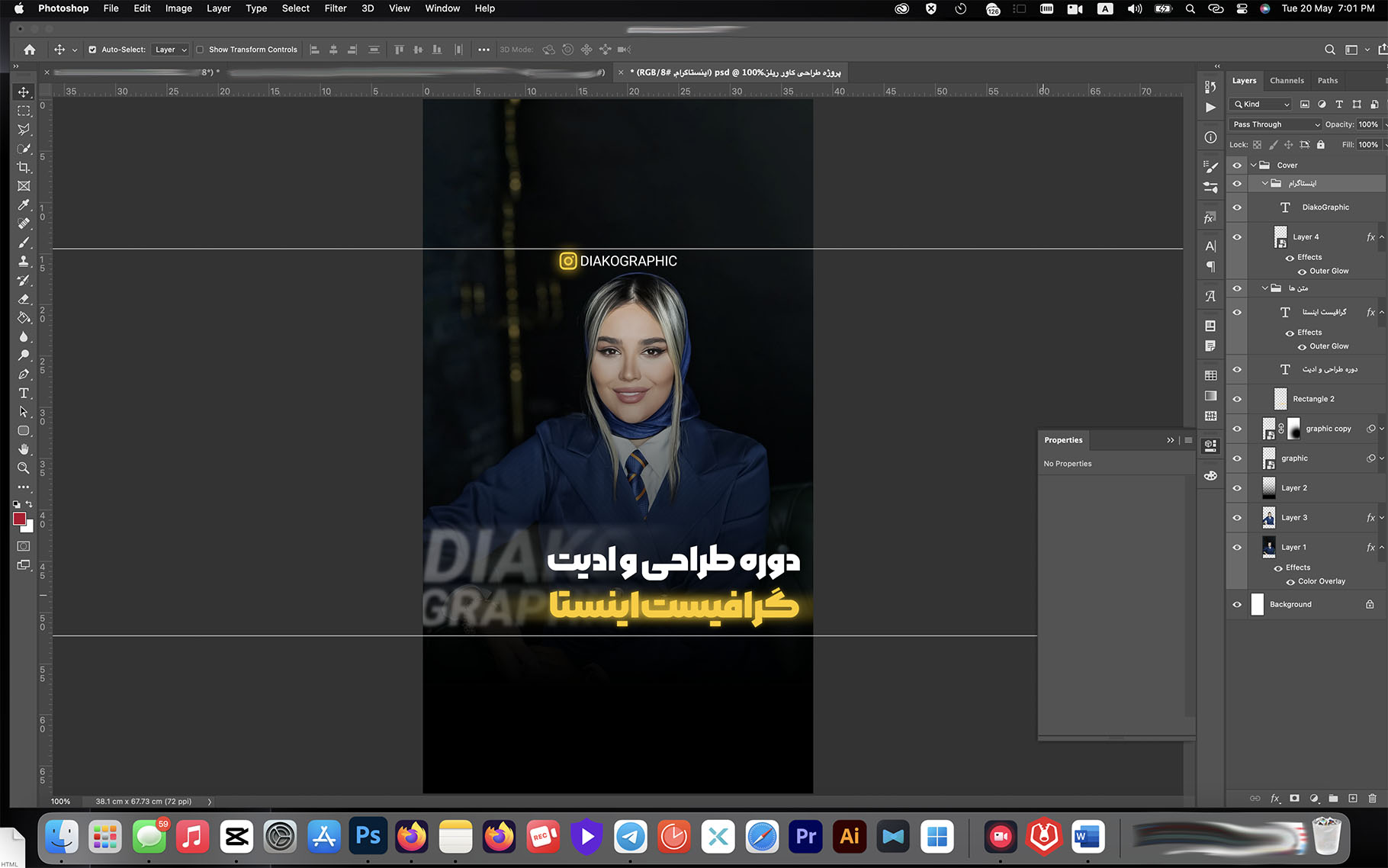Delete layer with trash icon
The image size is (1388, 868).
click(1372, 799)
